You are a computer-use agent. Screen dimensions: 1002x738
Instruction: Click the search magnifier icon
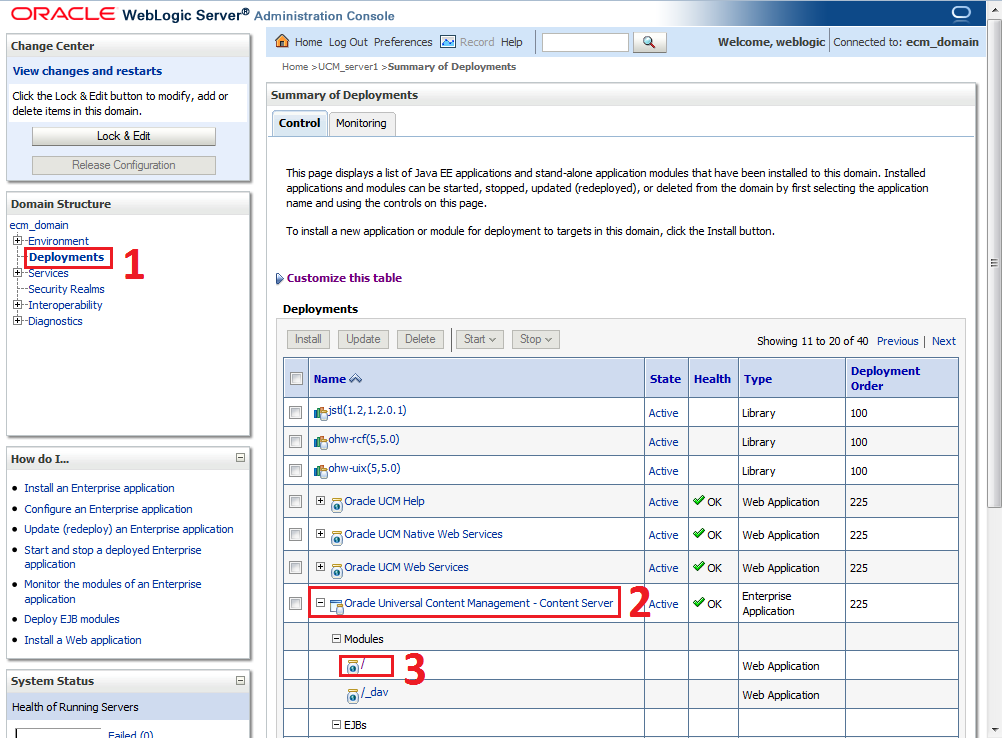651,42
